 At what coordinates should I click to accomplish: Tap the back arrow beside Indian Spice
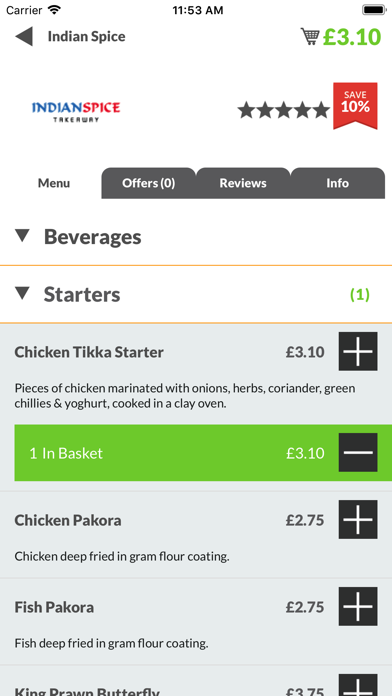[24, 36]
